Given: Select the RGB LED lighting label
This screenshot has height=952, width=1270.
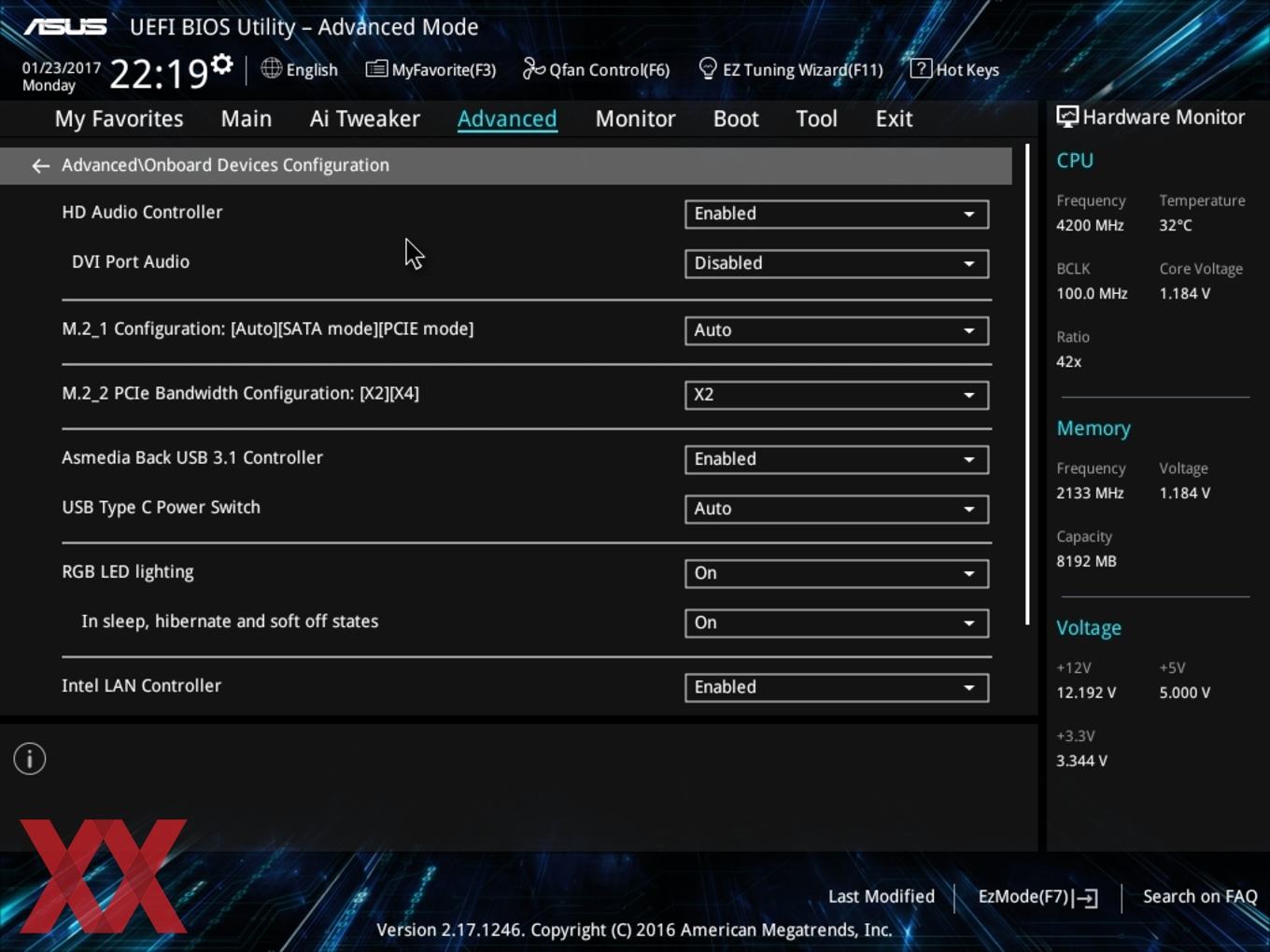Looking at the screenshot, I should coord(128,571).
